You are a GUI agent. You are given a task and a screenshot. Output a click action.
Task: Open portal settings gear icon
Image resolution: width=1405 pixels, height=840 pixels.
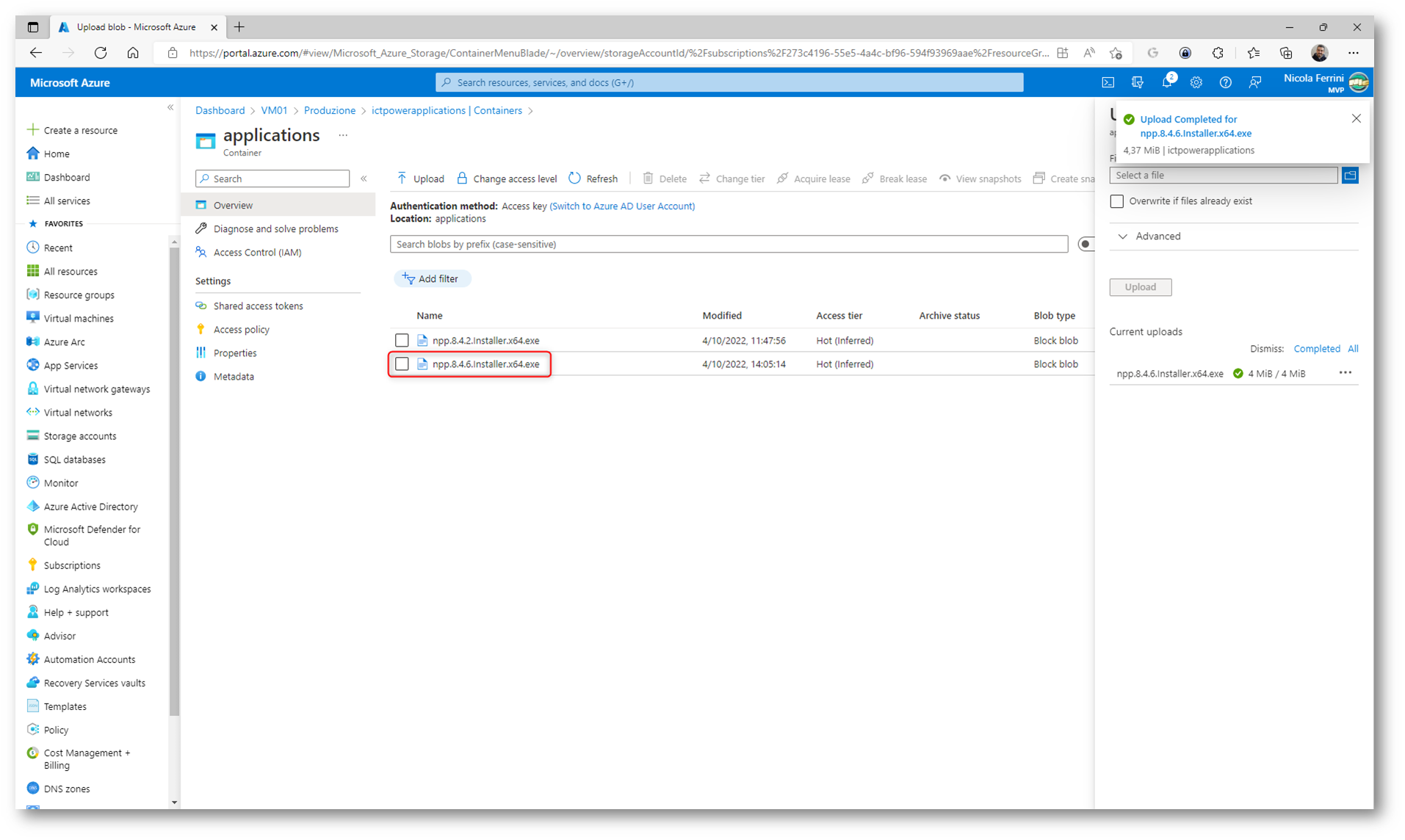[1196, 83]
